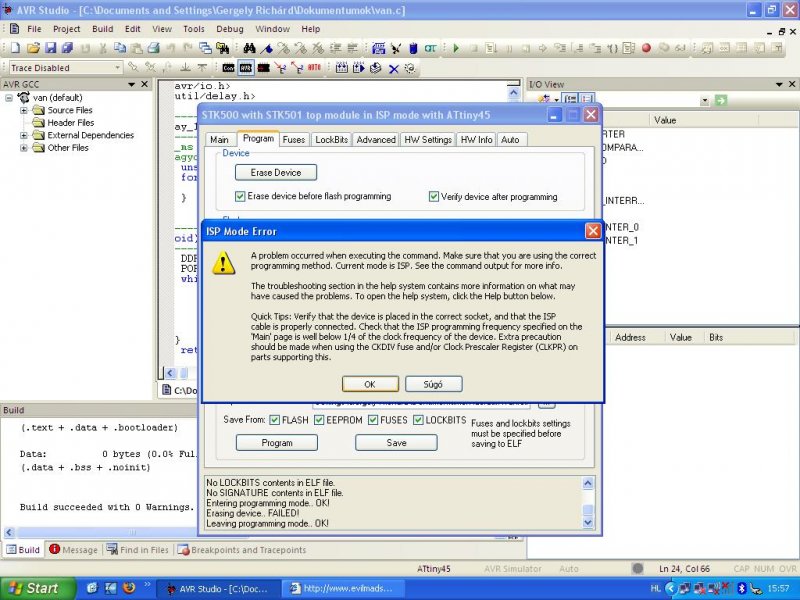Image resolution: width=800 pixels, height=600 pixels.
Task: Switch to Message tab in output pane
Action: pyautogui.click(x=73, y=550)
